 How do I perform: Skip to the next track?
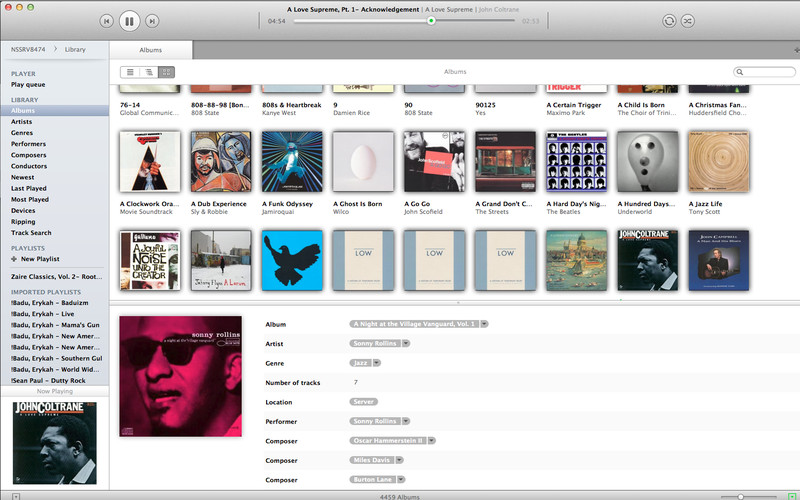coord(152,21)
